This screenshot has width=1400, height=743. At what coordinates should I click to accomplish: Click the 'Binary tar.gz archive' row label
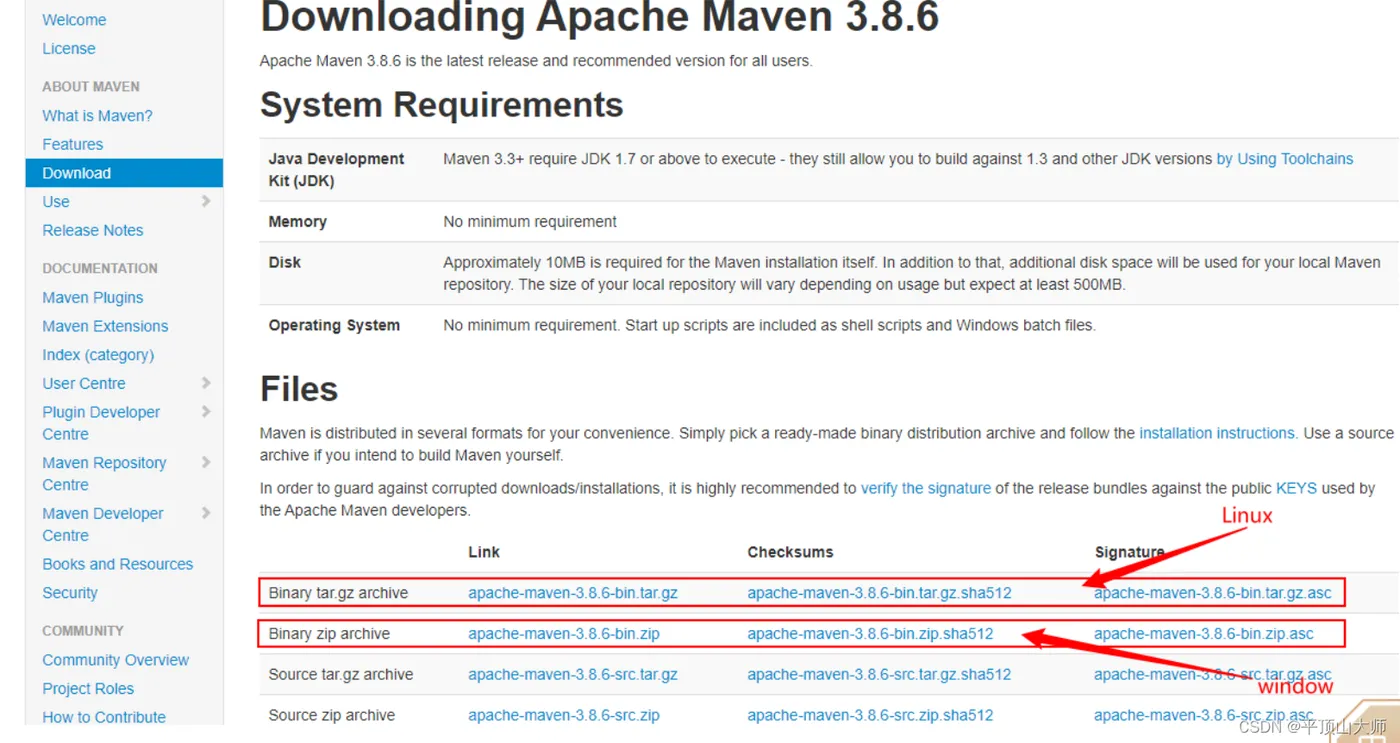coord(338,593)
